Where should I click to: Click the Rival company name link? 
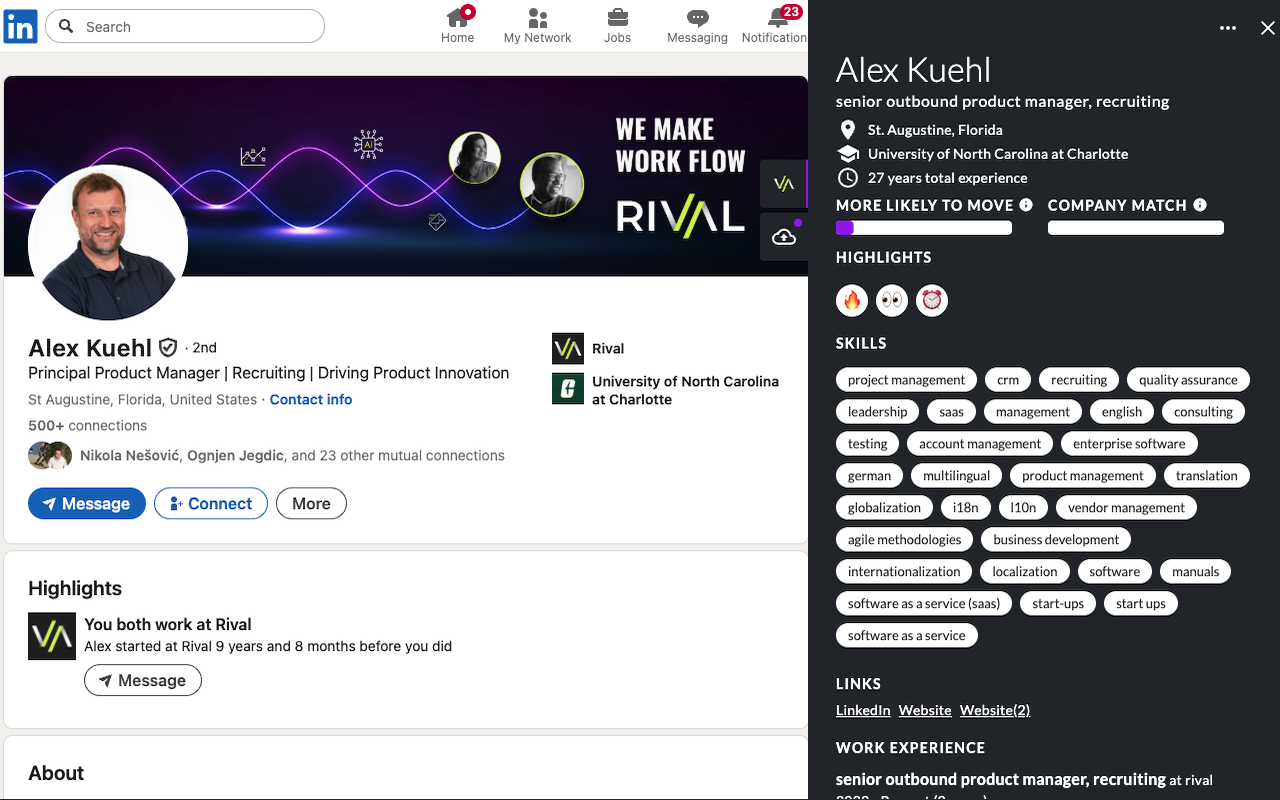pyautogui.click(x=608, y=348)
